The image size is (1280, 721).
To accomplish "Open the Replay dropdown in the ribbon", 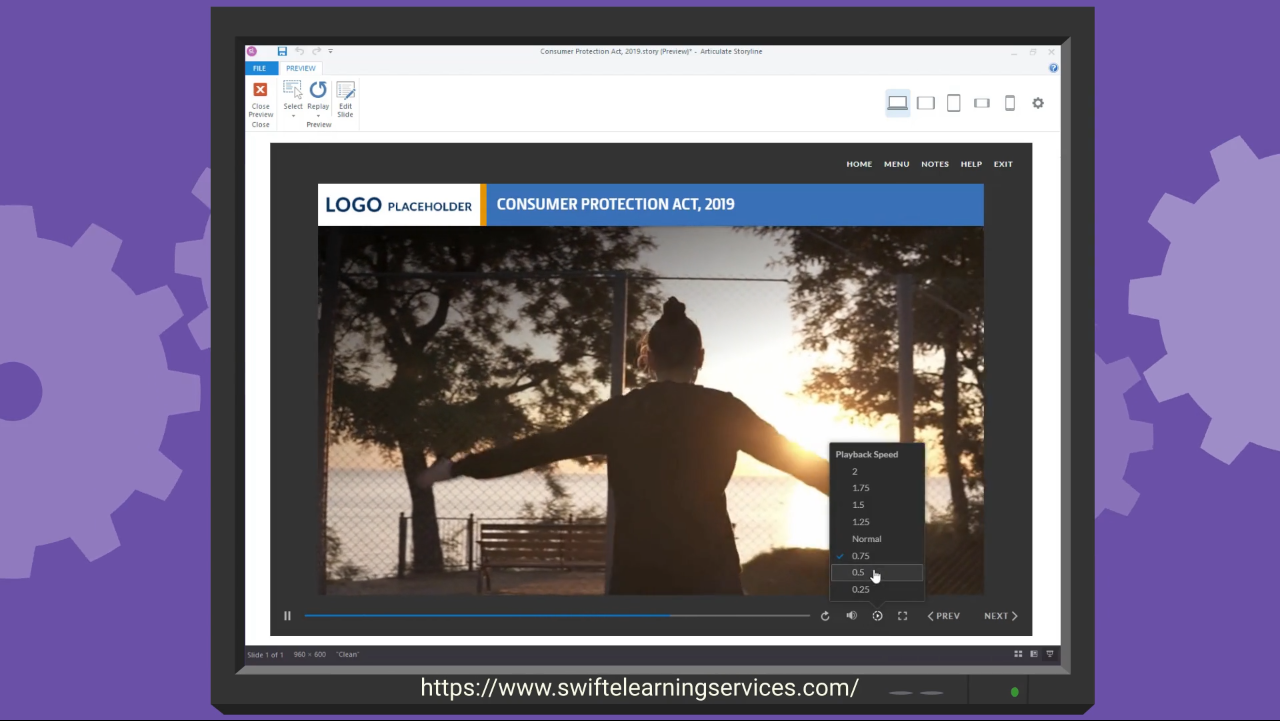I will pyautogui.click(x=318, y=100).
